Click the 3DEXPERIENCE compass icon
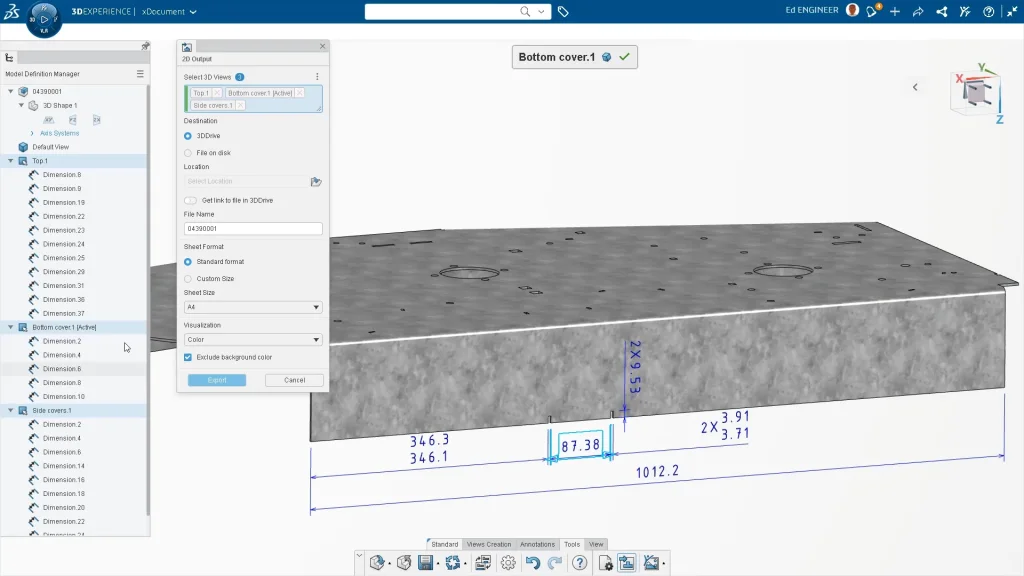Image resolution: width=1024 pixels, height=576 pixels. click(x=44, y=18)
